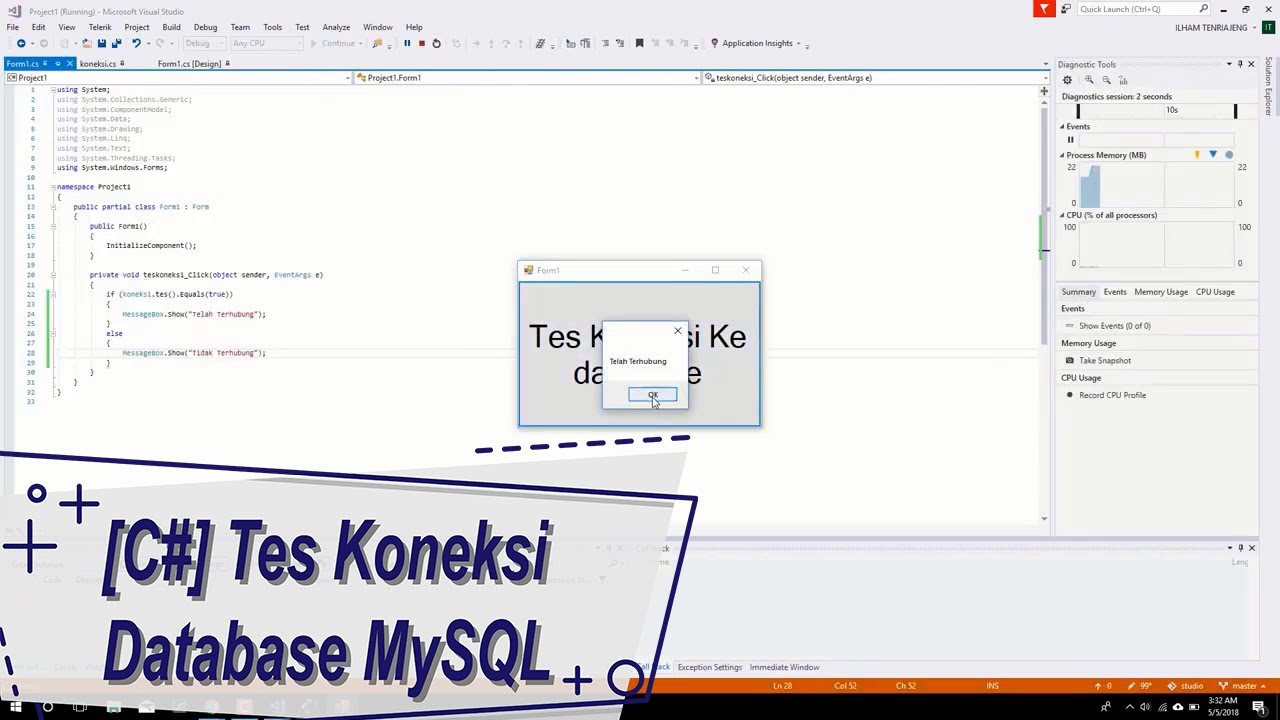Click the Windows Start button
Viewport: 1280px width, 720px height.
15,708
